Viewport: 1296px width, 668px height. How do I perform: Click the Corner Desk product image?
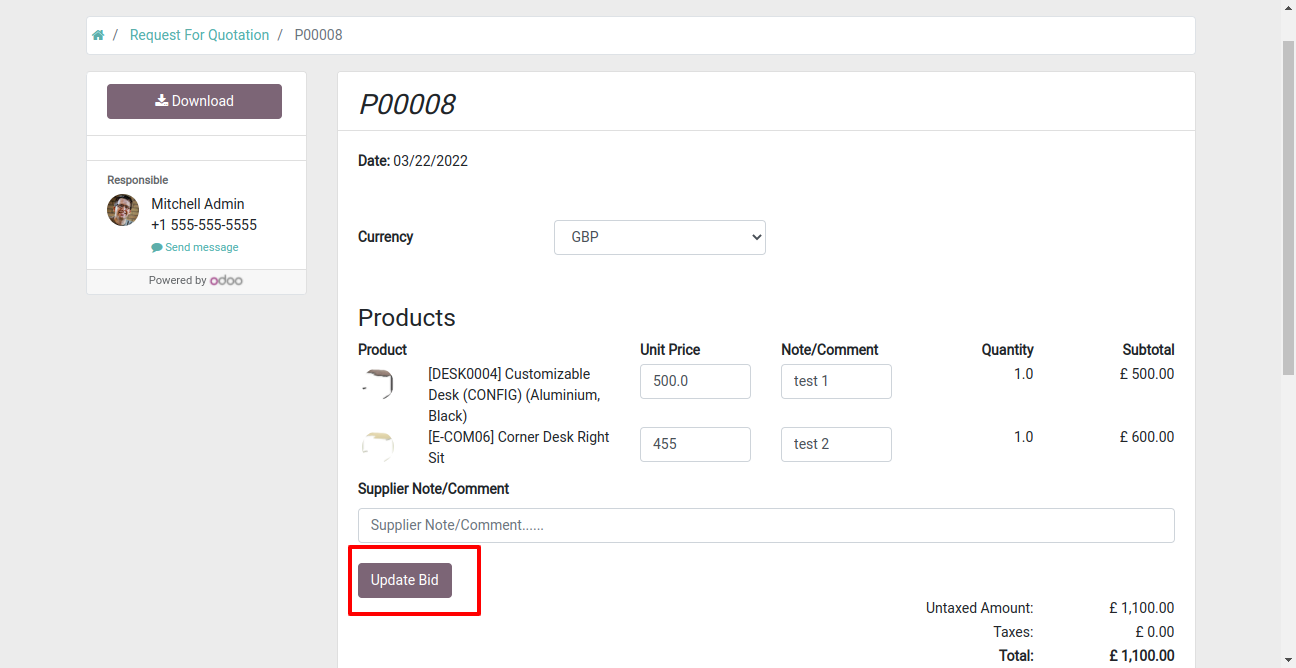(378, 445)
